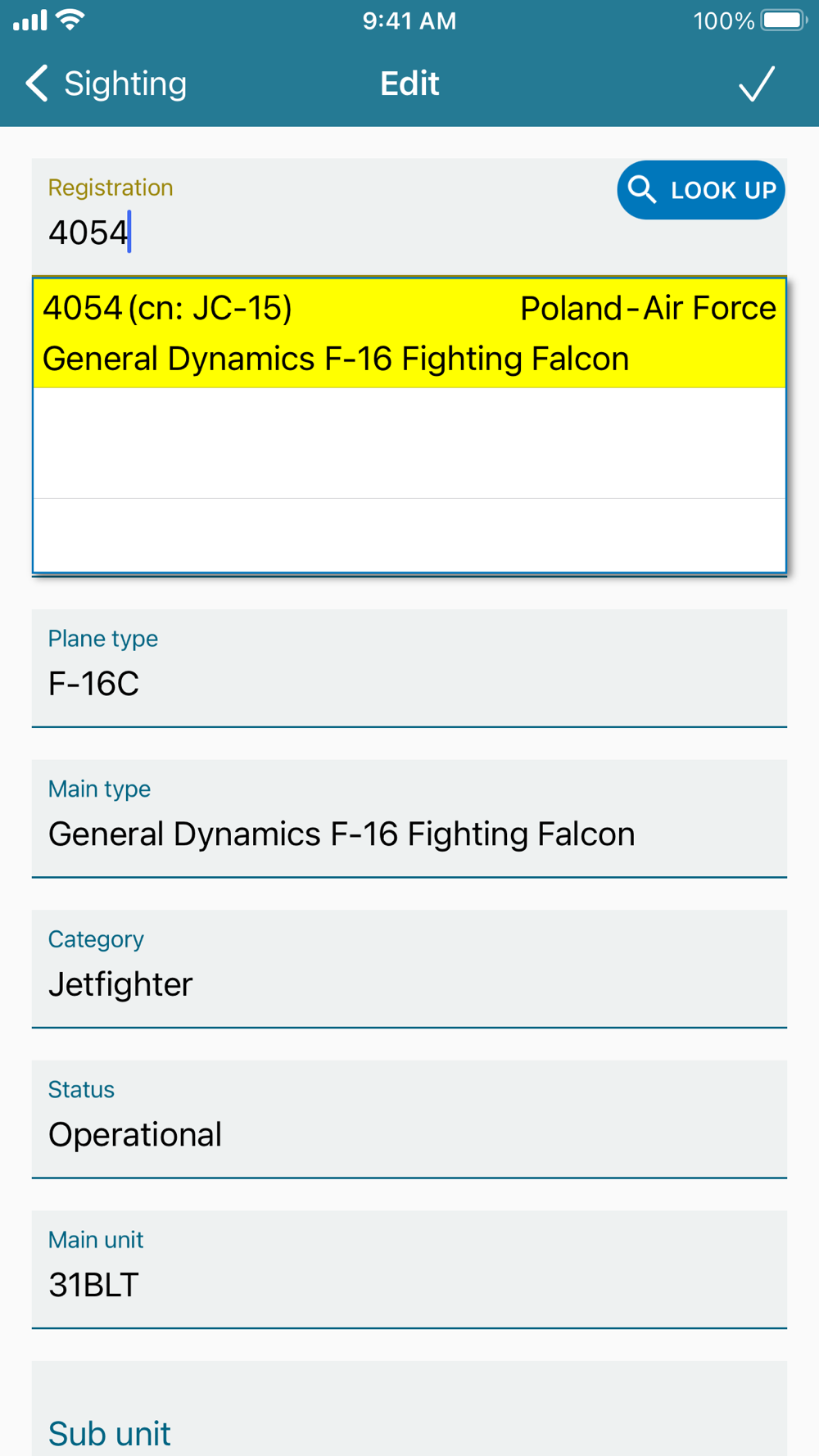Tap the back chevron arrow icon

click(x=37, y=84)
